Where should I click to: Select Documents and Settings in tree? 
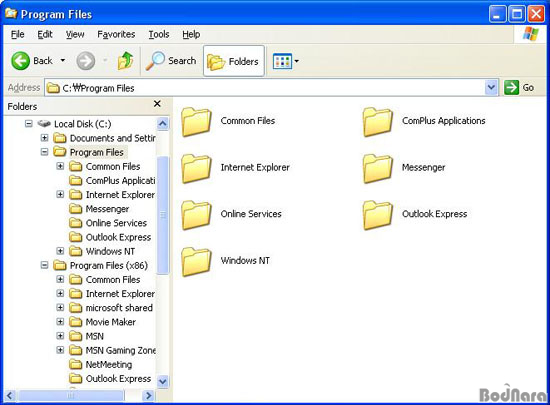click(113, 138)
